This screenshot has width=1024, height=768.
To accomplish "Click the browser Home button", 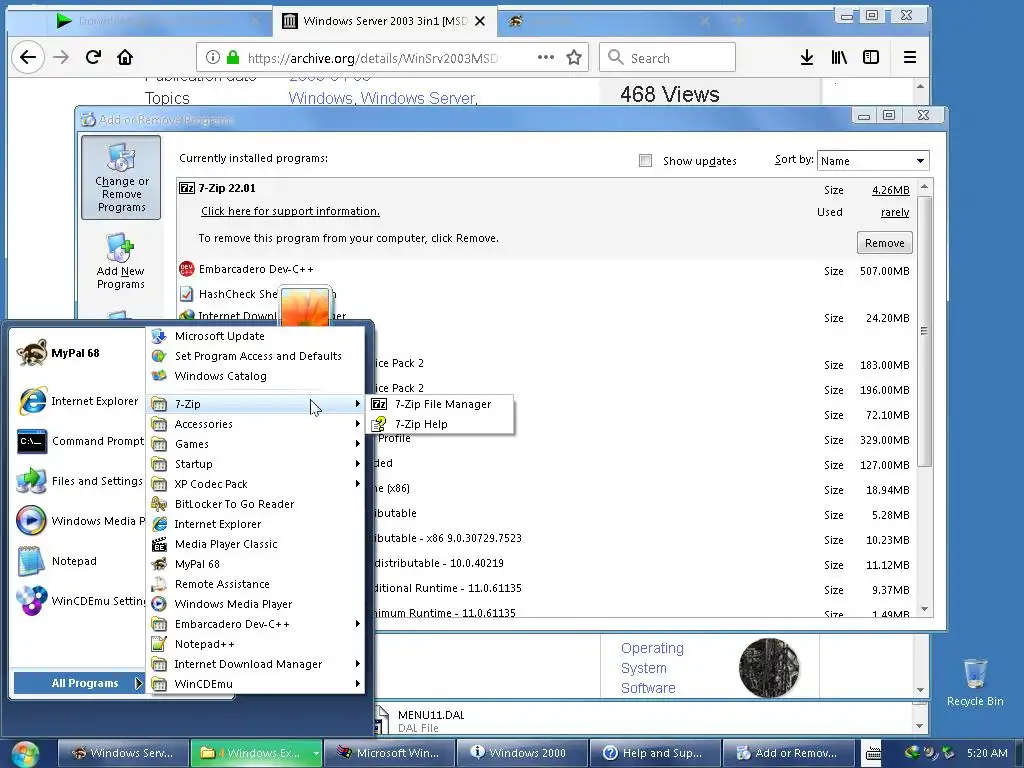I will (x=125, y=57).
